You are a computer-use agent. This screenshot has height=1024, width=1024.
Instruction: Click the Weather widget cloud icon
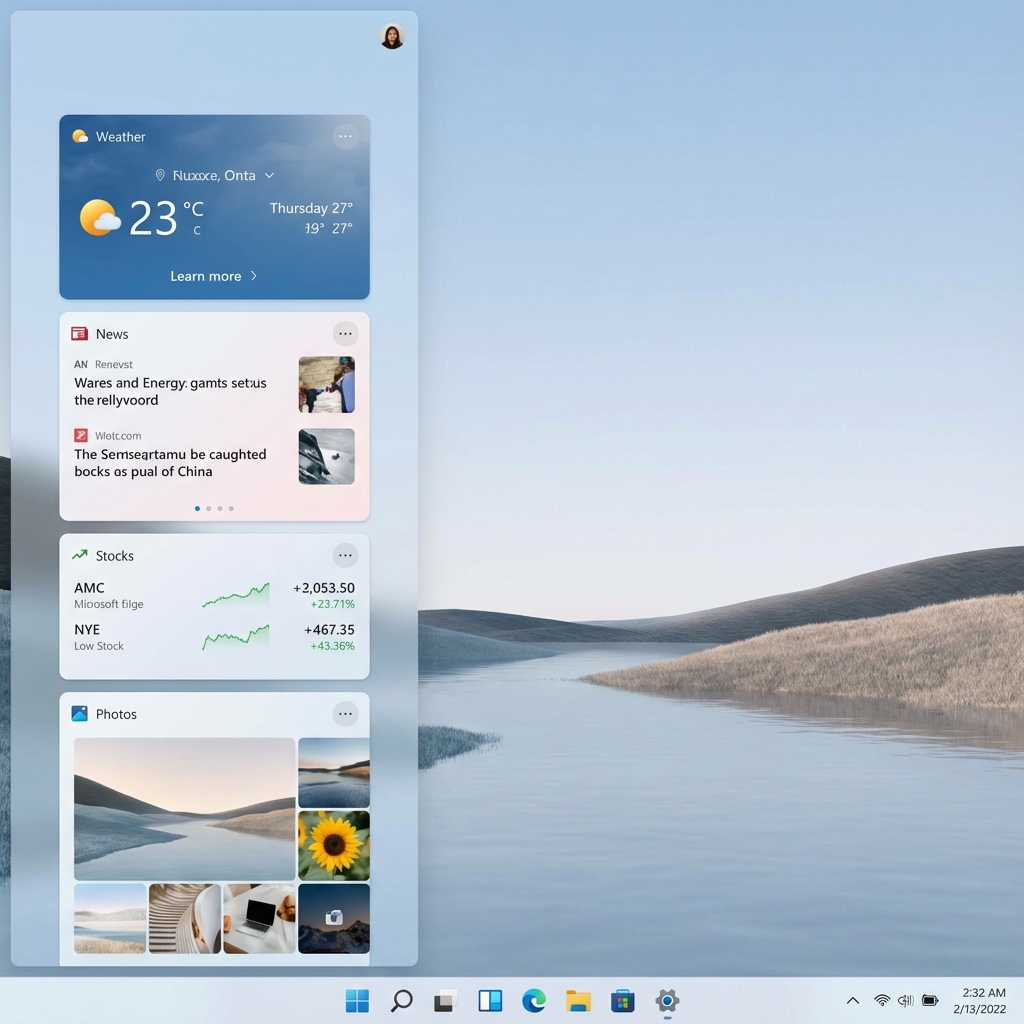click(78, 136)
